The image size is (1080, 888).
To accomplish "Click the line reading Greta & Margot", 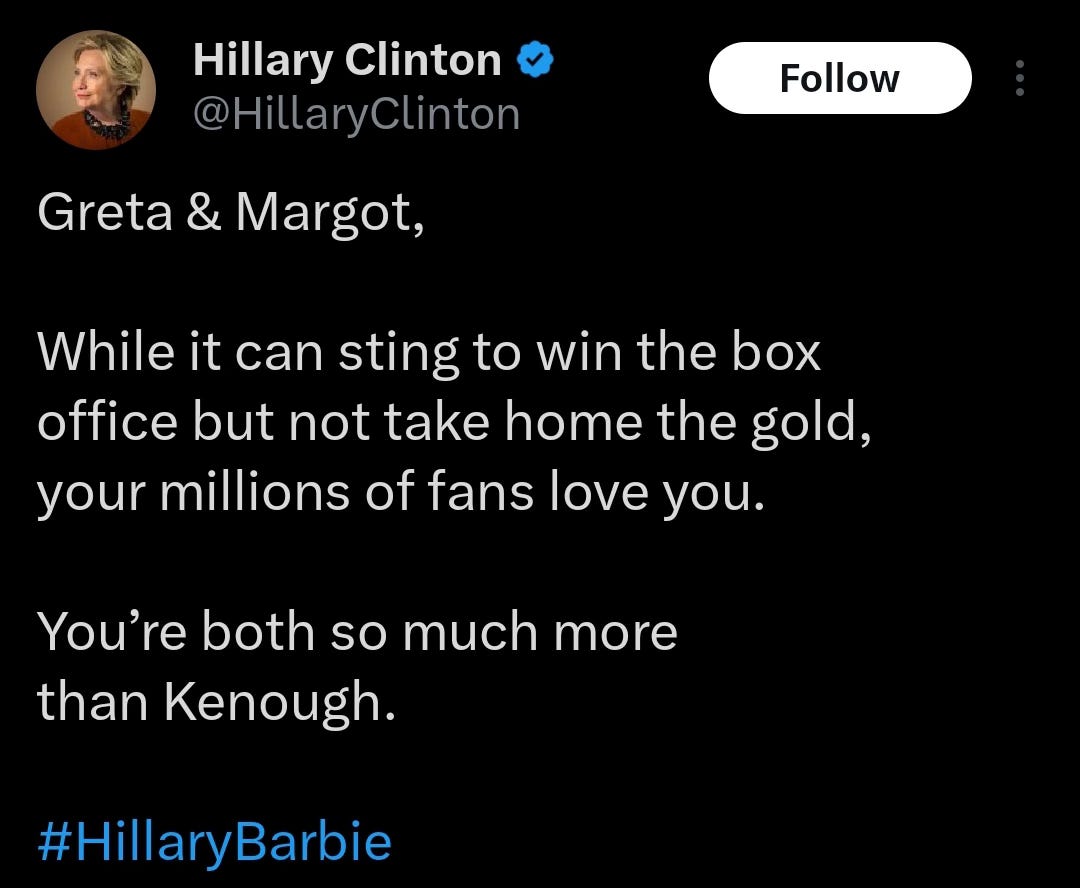I will point(230,210).
